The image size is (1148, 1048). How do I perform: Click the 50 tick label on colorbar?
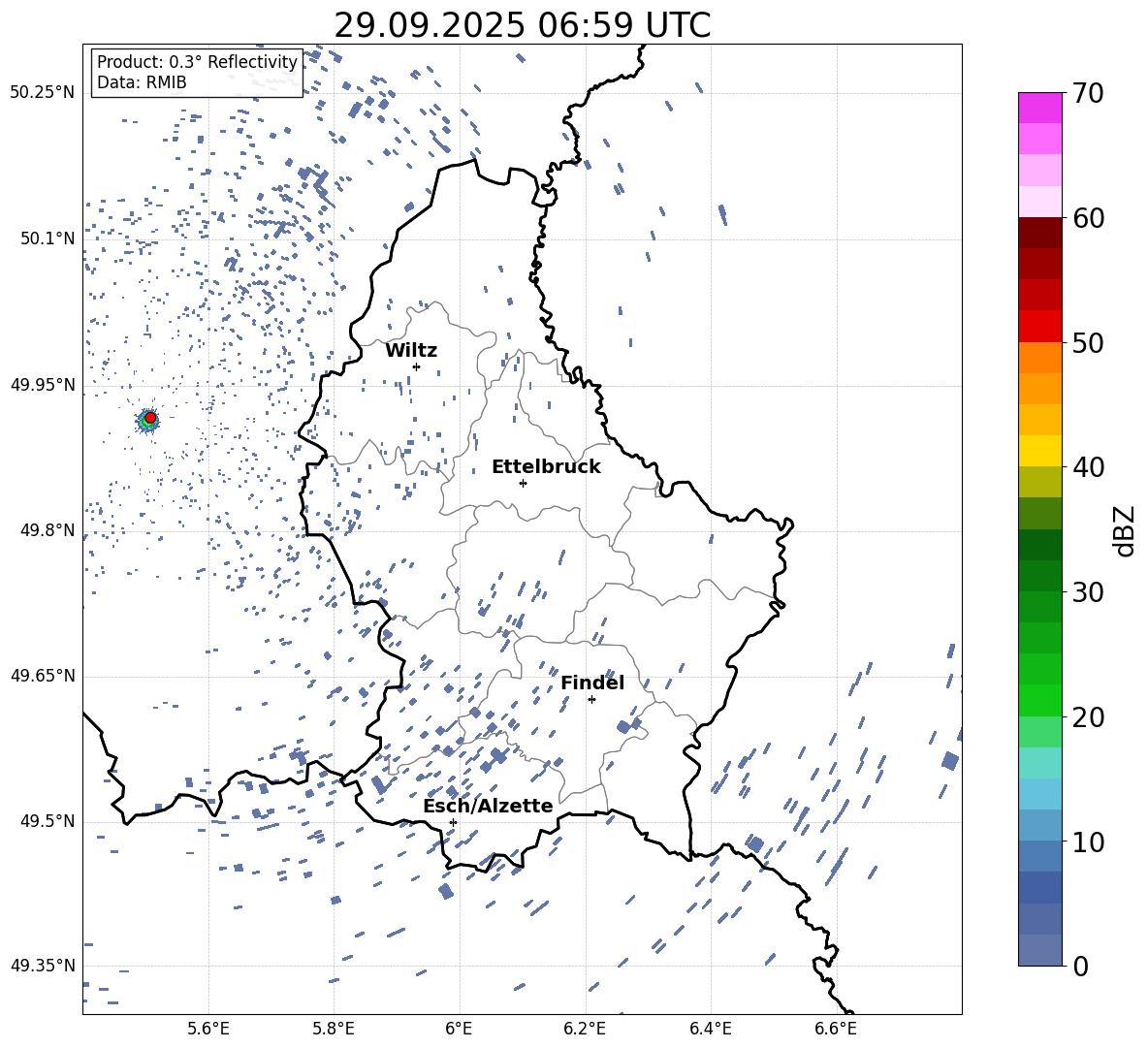click(1087, 342)
